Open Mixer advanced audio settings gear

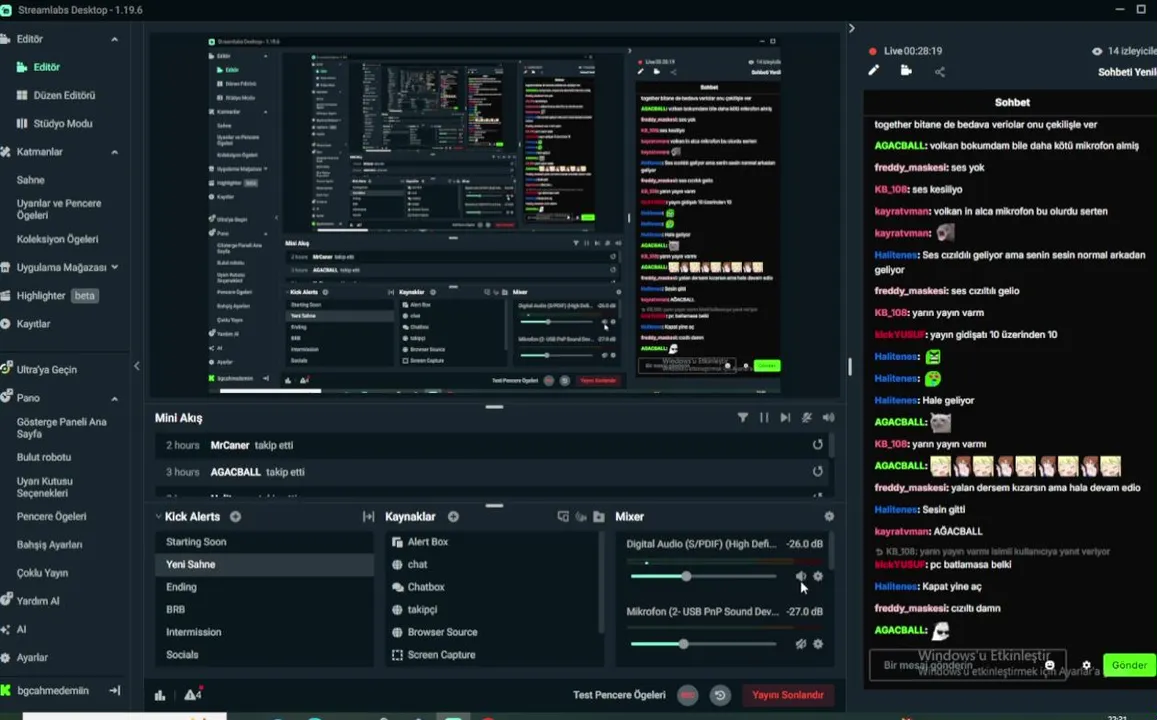[829, 516]
